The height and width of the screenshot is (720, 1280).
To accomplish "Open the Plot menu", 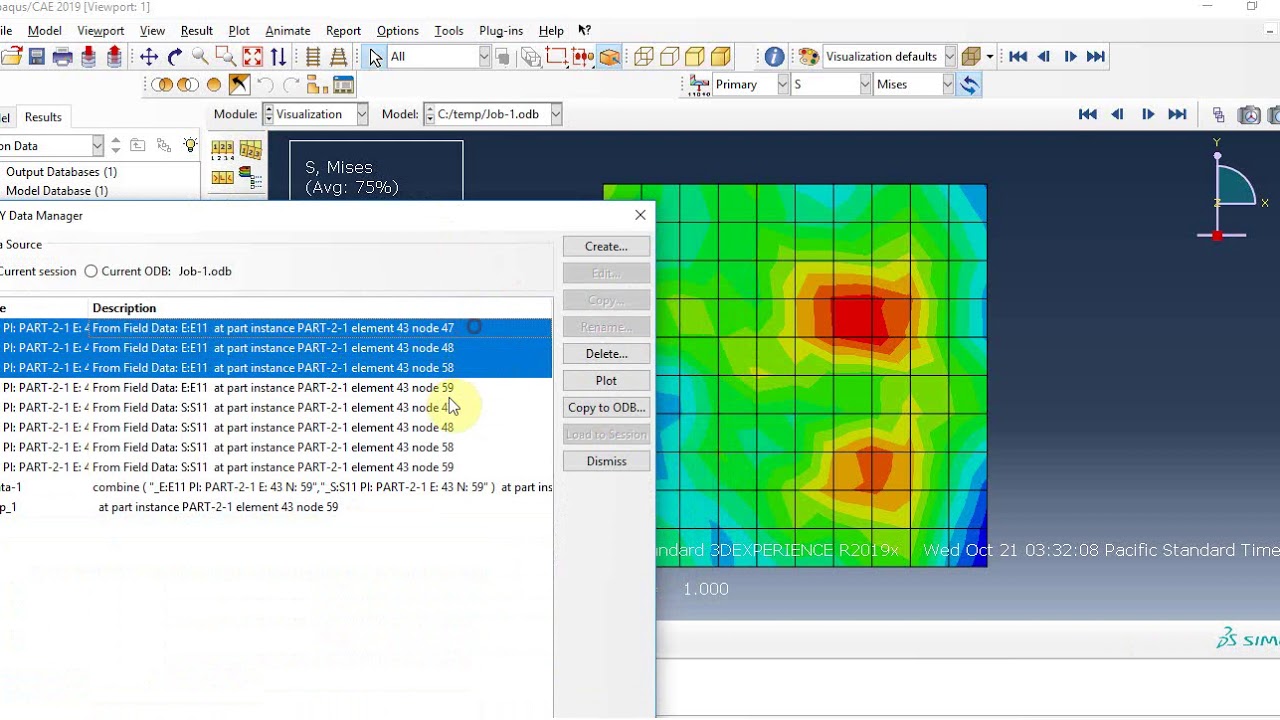I will (239, 31).
